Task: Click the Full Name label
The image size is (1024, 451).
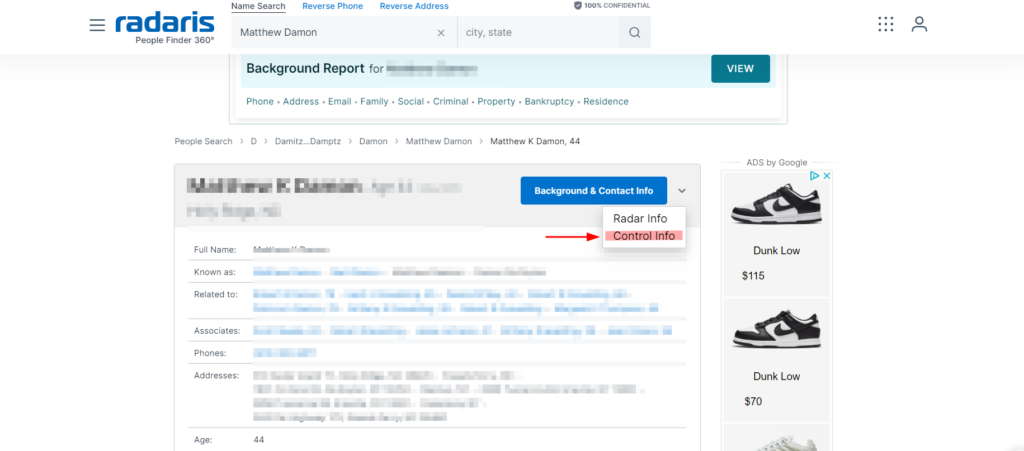Action: 214,249
